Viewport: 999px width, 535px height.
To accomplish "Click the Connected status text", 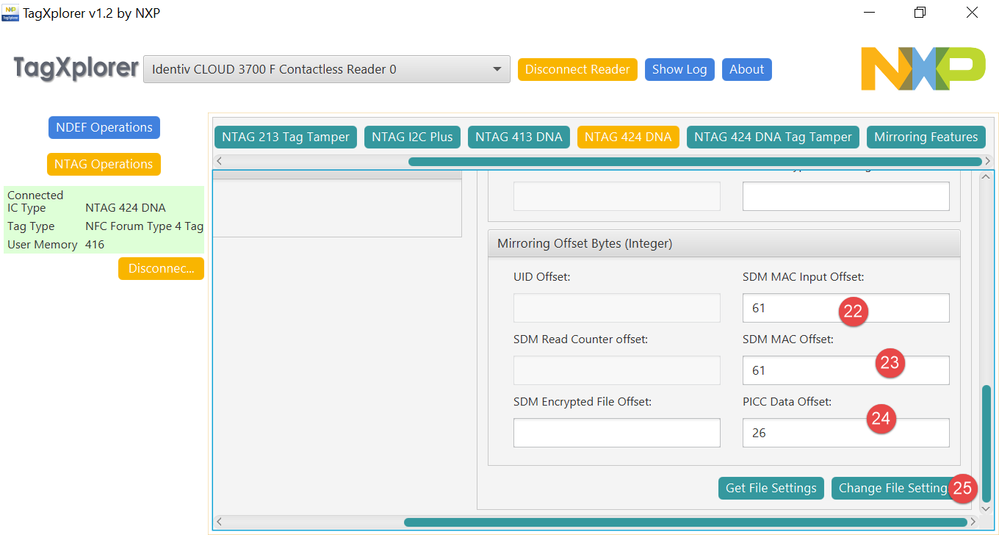I will [35, 195].
